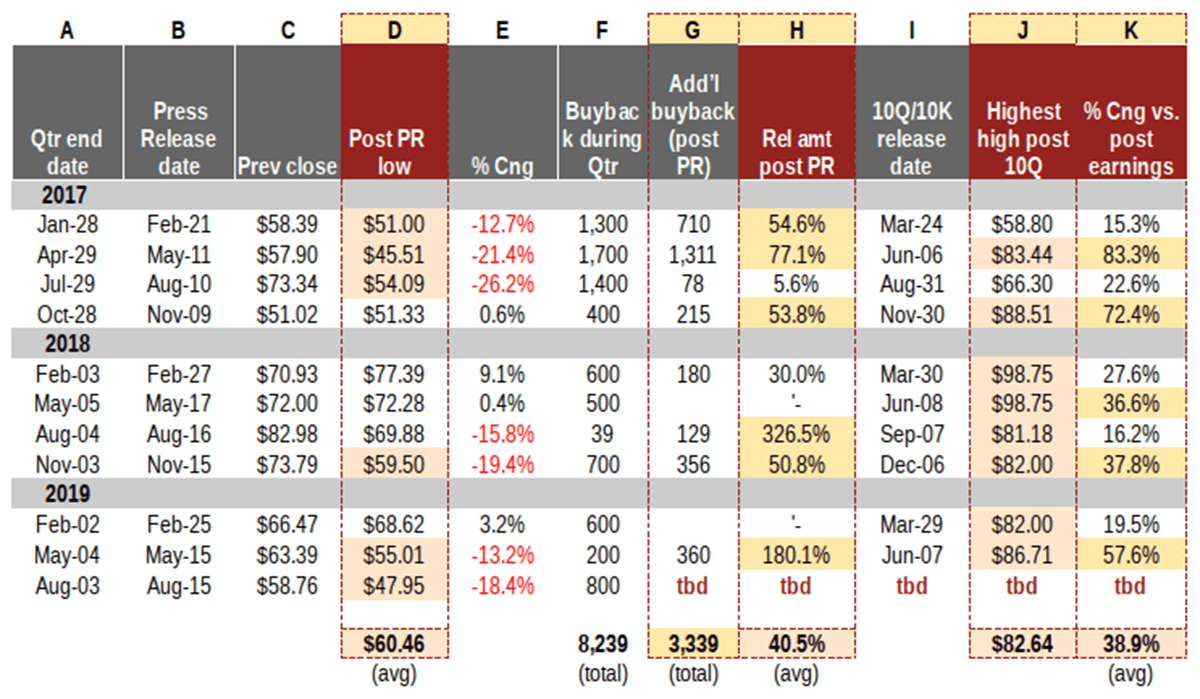Select the column K header letter
1200x699 pixels.
click(x=1129, y=30)
